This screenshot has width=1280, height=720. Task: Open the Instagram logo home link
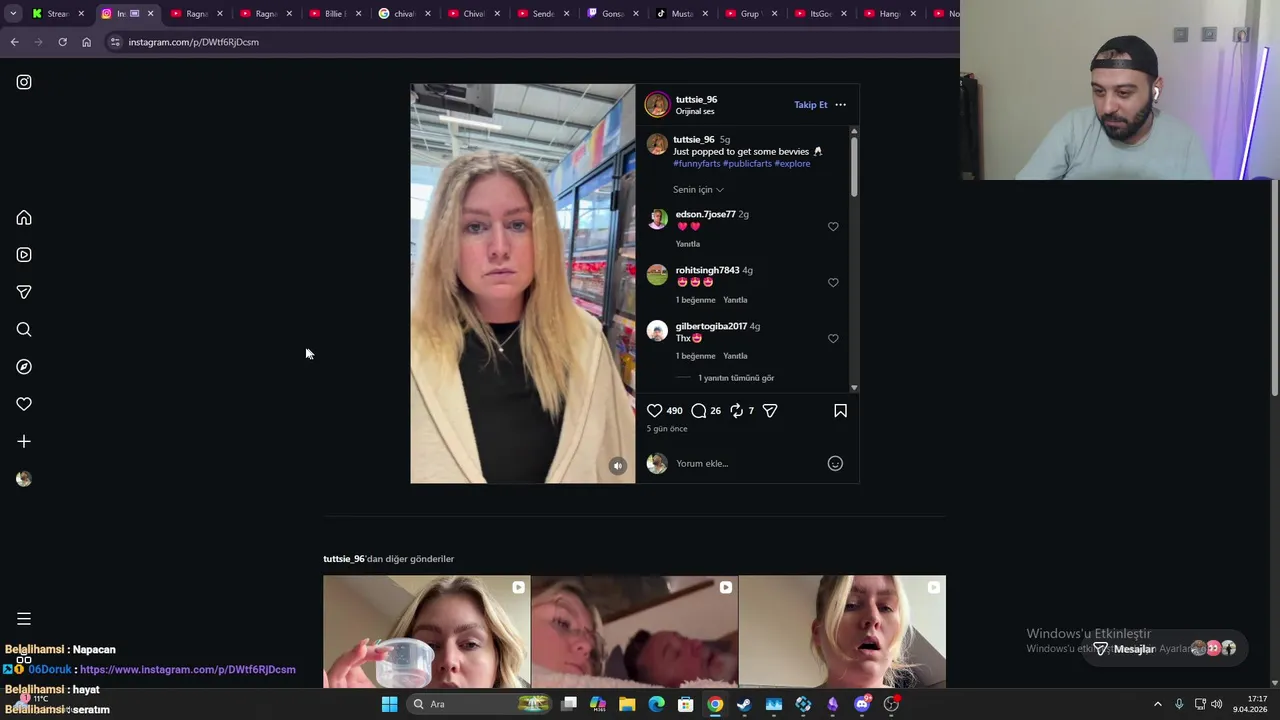point(24,82)
